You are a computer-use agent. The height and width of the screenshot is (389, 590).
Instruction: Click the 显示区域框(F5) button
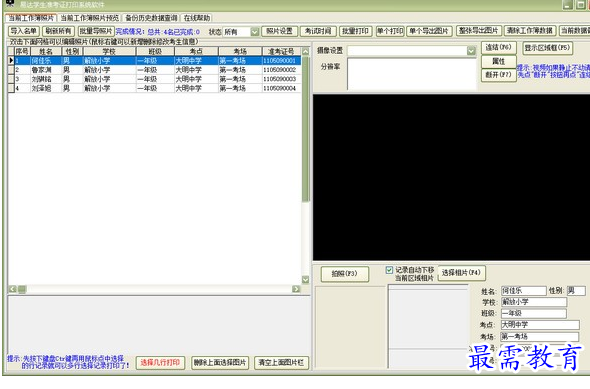[x=547, y=48]
